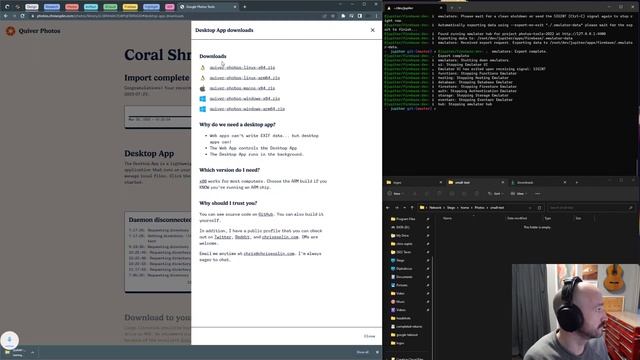640x360 pixels.
Task: Click the browser back arrow
Action: 6,16
